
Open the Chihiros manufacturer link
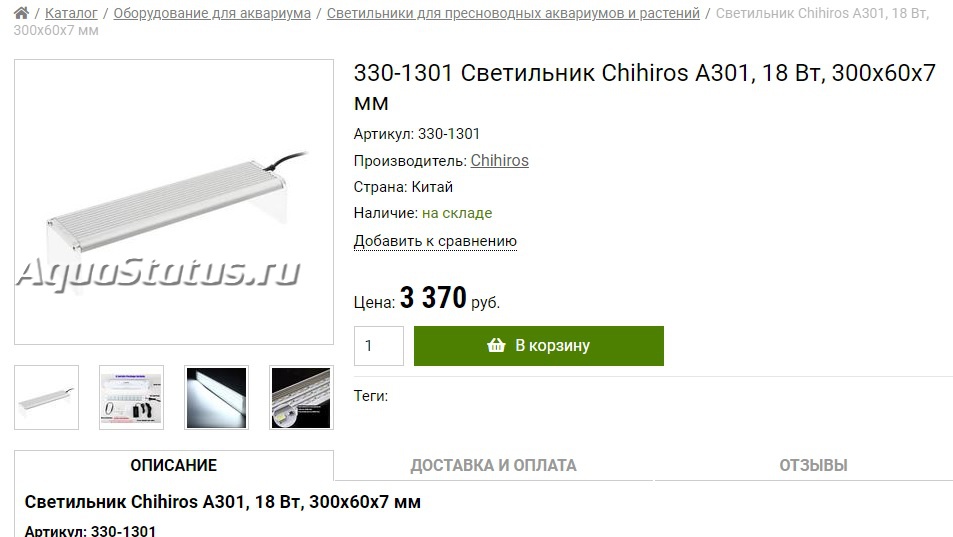click(500, 160)
